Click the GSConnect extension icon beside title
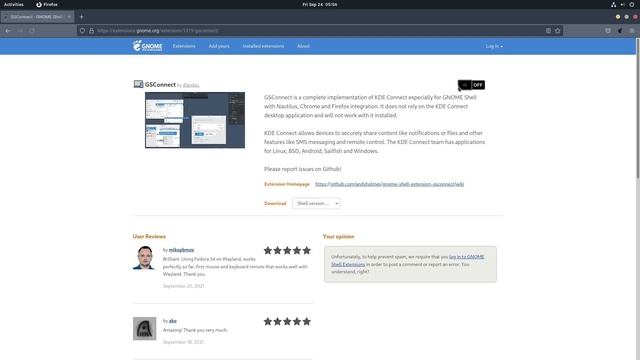The image size is (640, 360). coord(138,84)
